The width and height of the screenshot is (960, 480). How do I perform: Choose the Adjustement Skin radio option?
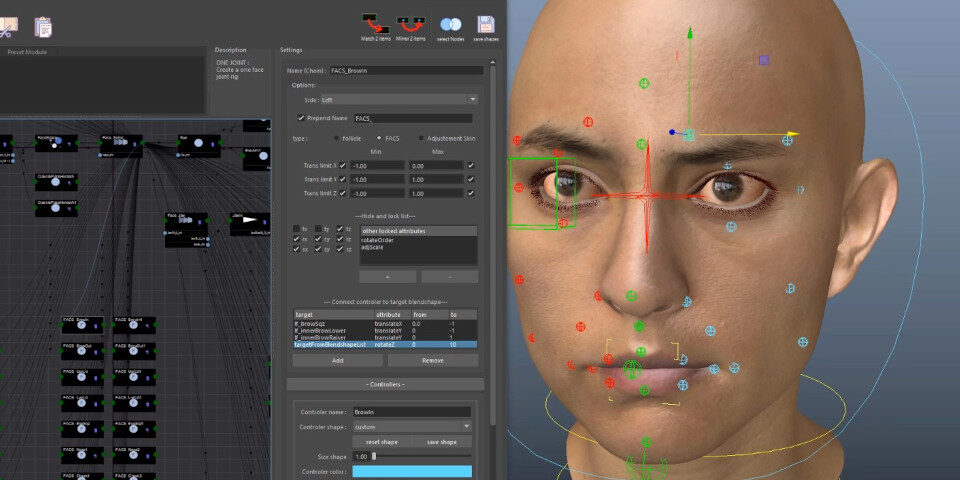tap(419, 138)
